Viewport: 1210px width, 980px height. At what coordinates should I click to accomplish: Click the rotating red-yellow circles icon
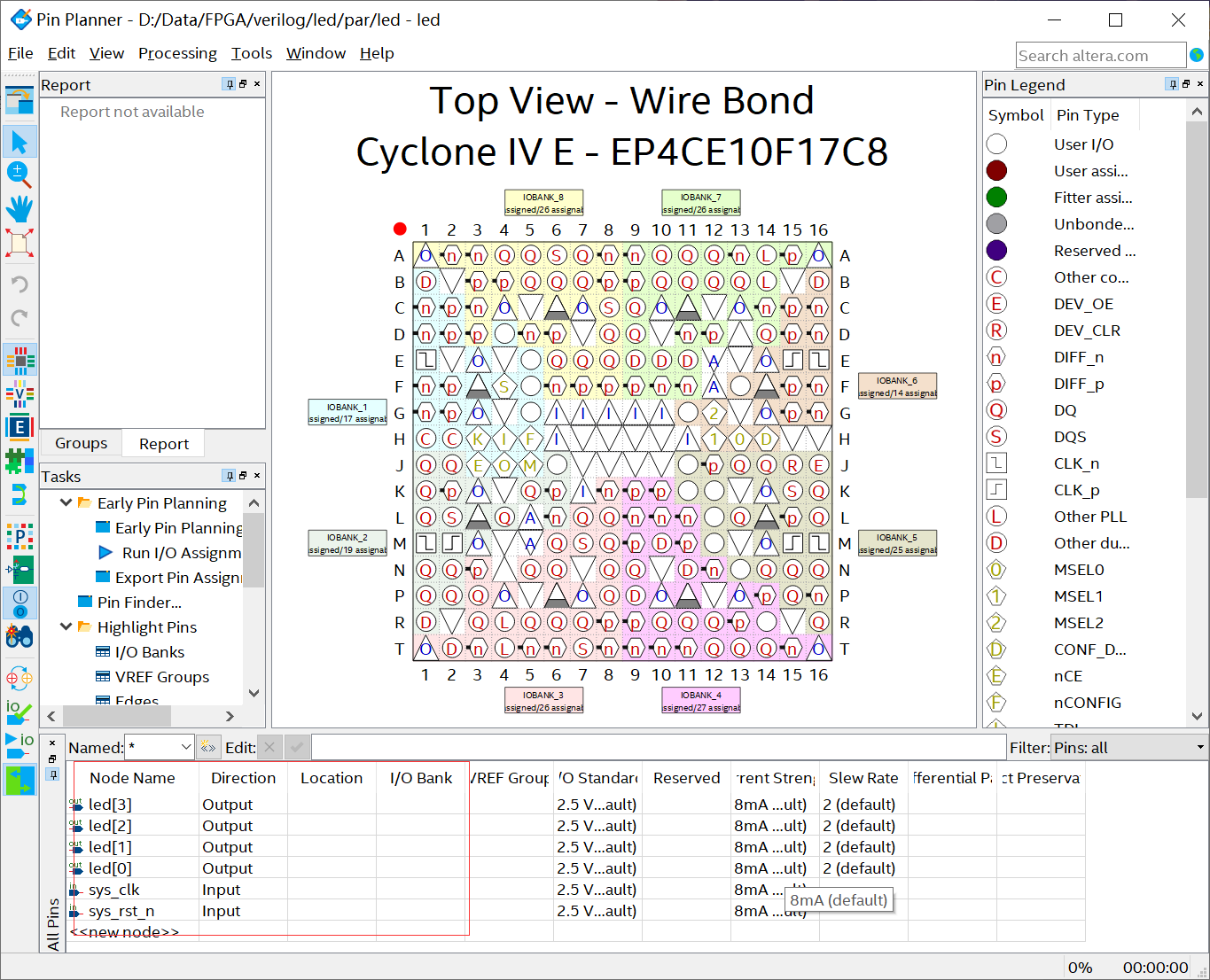click(20, 680)
